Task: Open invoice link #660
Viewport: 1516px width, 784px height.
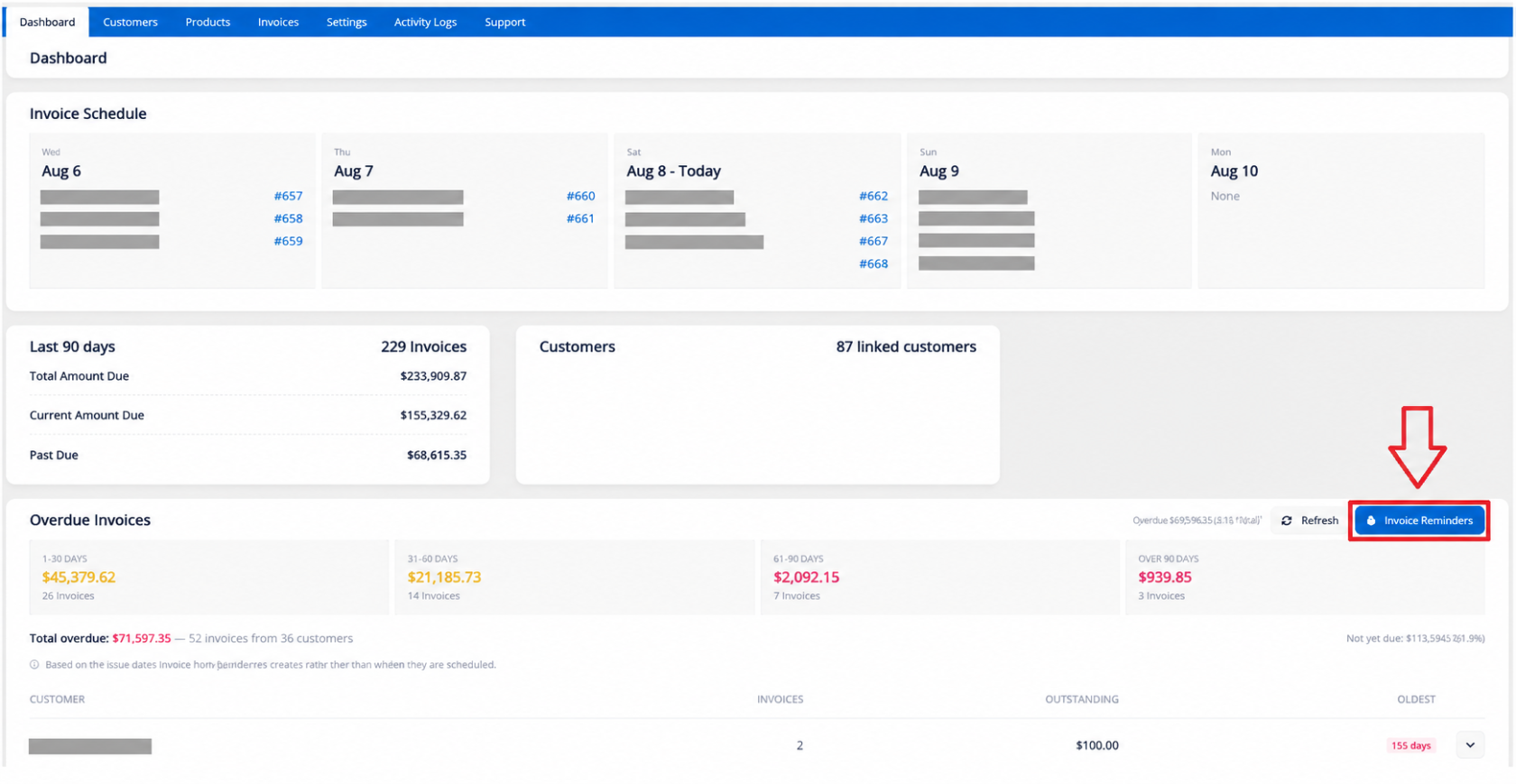Action: 580,196
